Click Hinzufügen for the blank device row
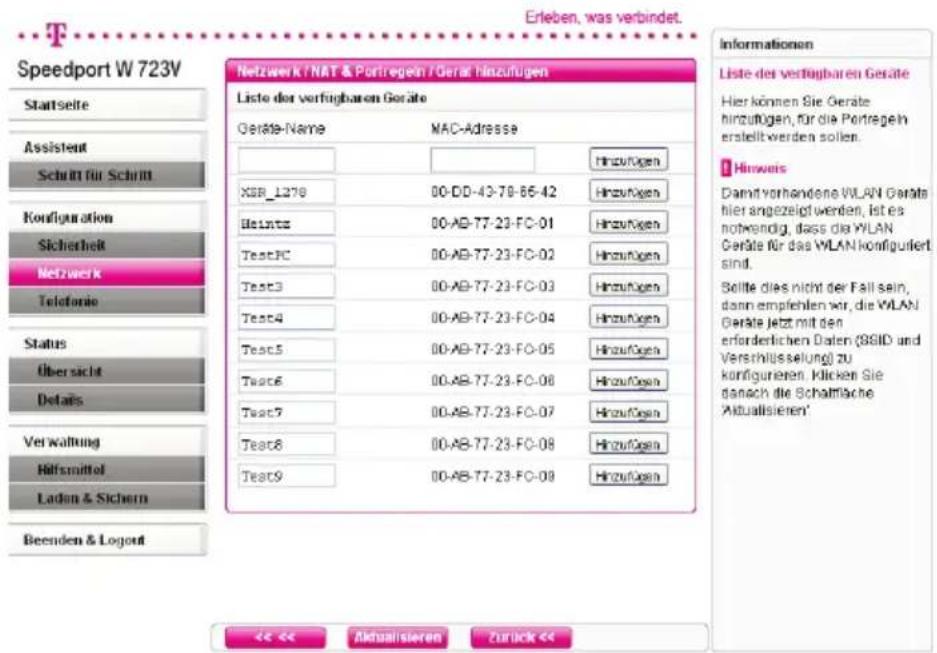 point(628,160)
